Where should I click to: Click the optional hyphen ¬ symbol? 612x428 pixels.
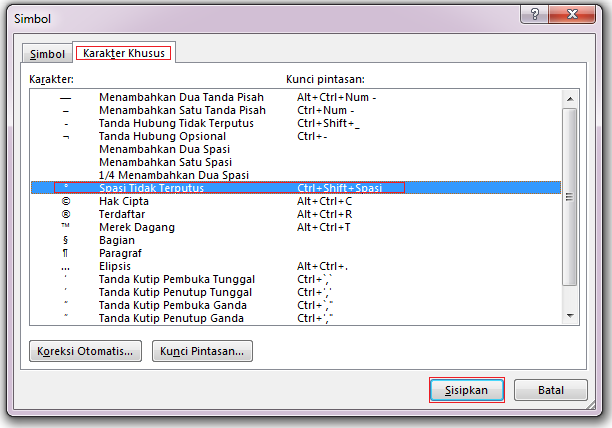pyautogui.click(x=66, y=137)
